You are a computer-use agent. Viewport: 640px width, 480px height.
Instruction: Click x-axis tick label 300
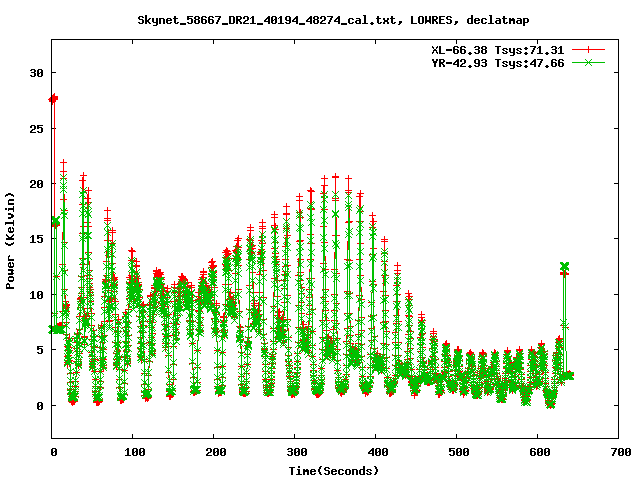(x=296, y=452)
